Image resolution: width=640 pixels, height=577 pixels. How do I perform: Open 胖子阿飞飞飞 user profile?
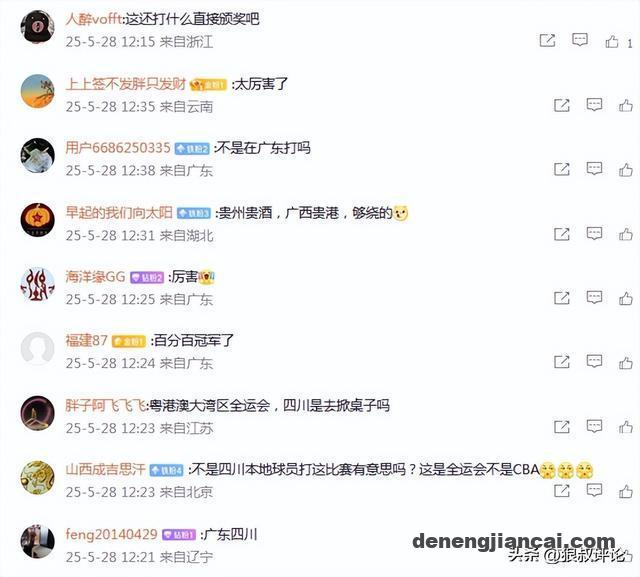105,405
